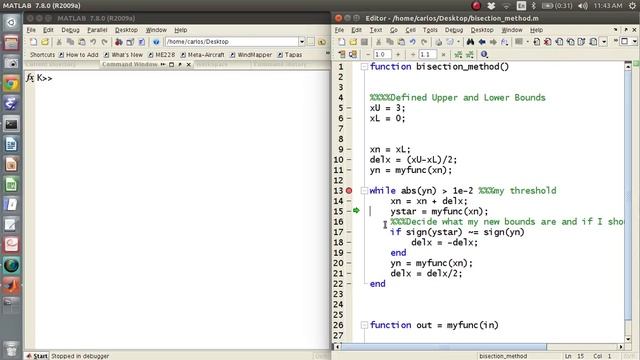The image size is (640, 360).
Task: Open Google Chrome from the Ubuntu dock
Action: (11, 83)
